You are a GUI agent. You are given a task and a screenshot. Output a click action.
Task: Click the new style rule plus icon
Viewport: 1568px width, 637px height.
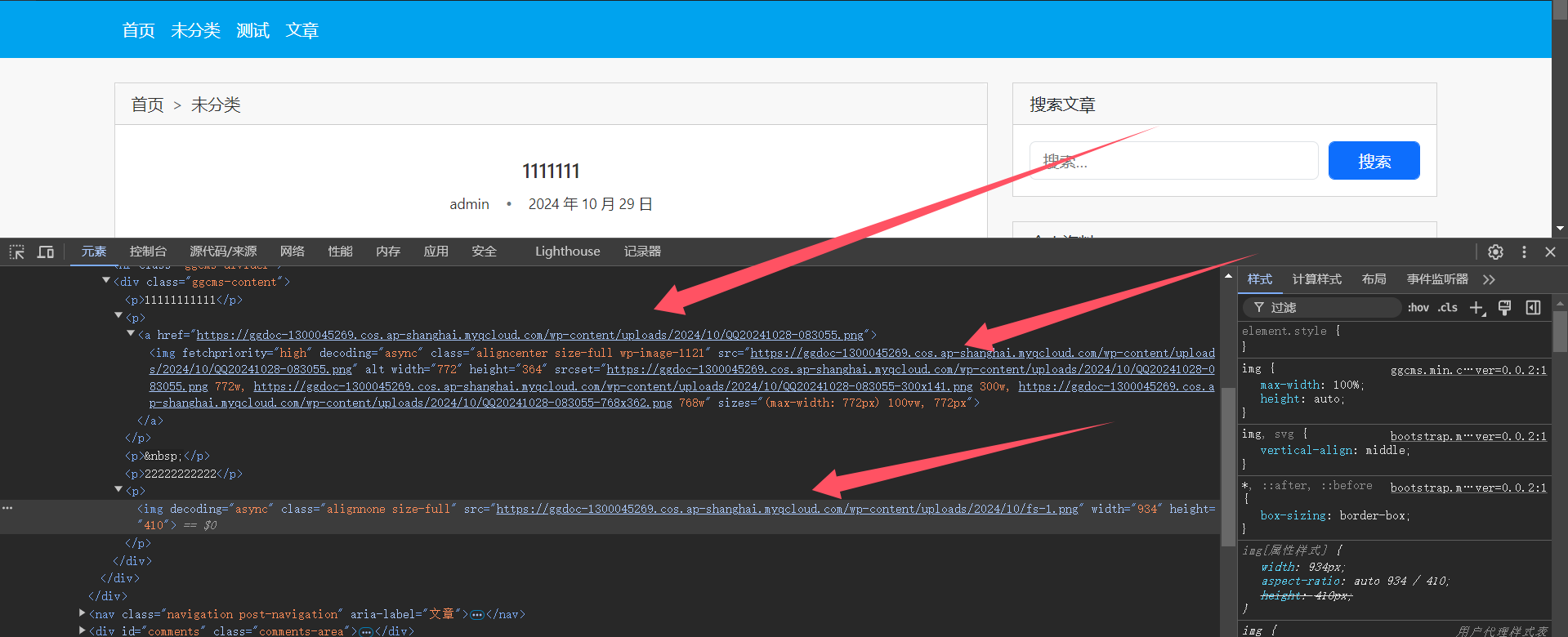tap(1476, 308)
